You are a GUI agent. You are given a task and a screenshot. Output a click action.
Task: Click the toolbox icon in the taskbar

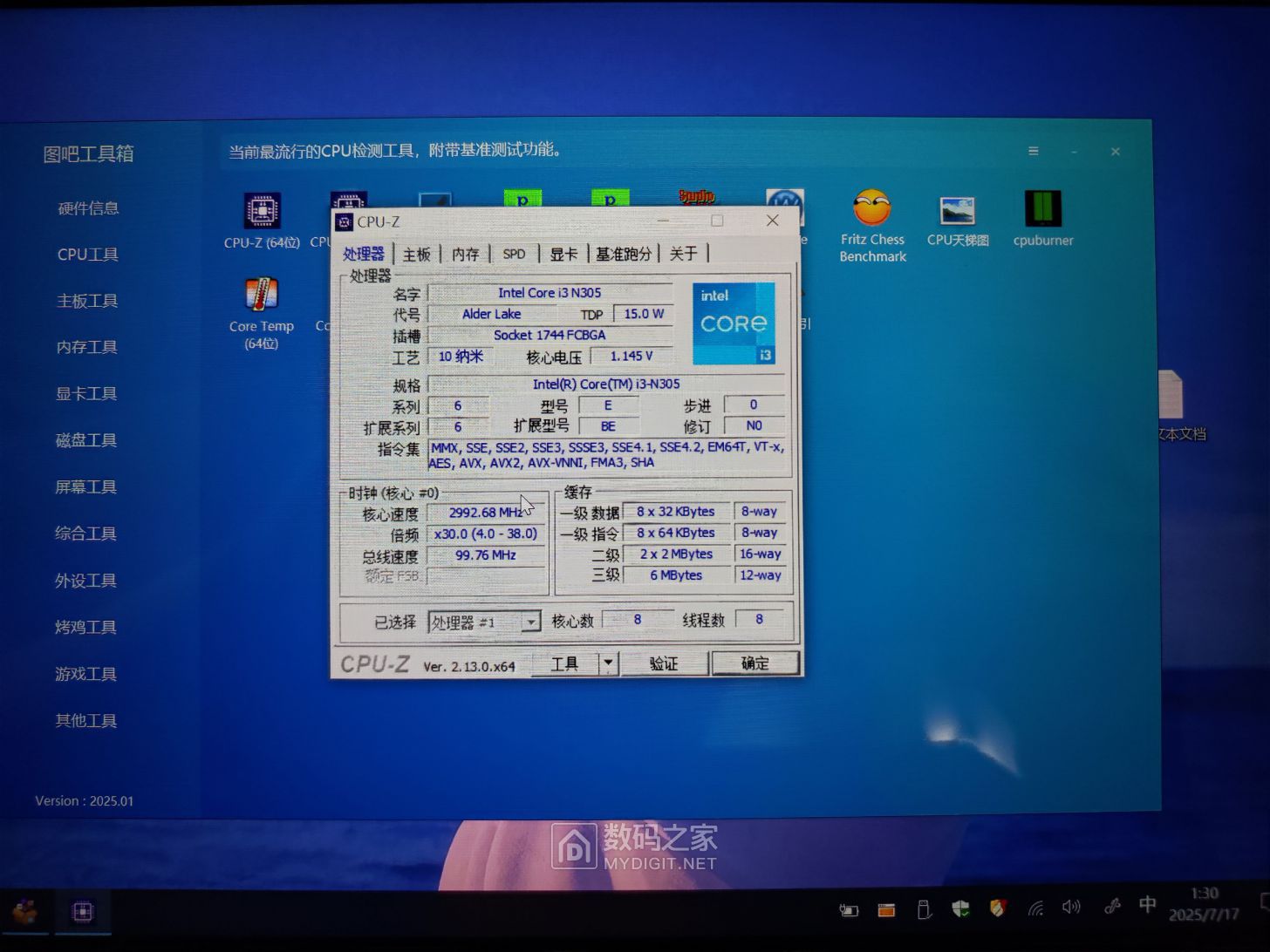tap(24, 912)
